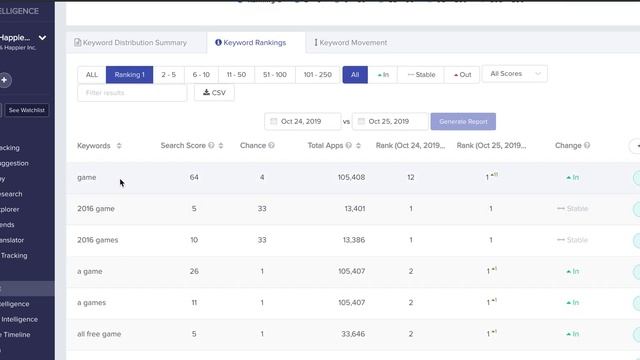Show only keywords moving In
Image resolution: width=640 pixels, height=360 pixels.
(x=383, y=75)
